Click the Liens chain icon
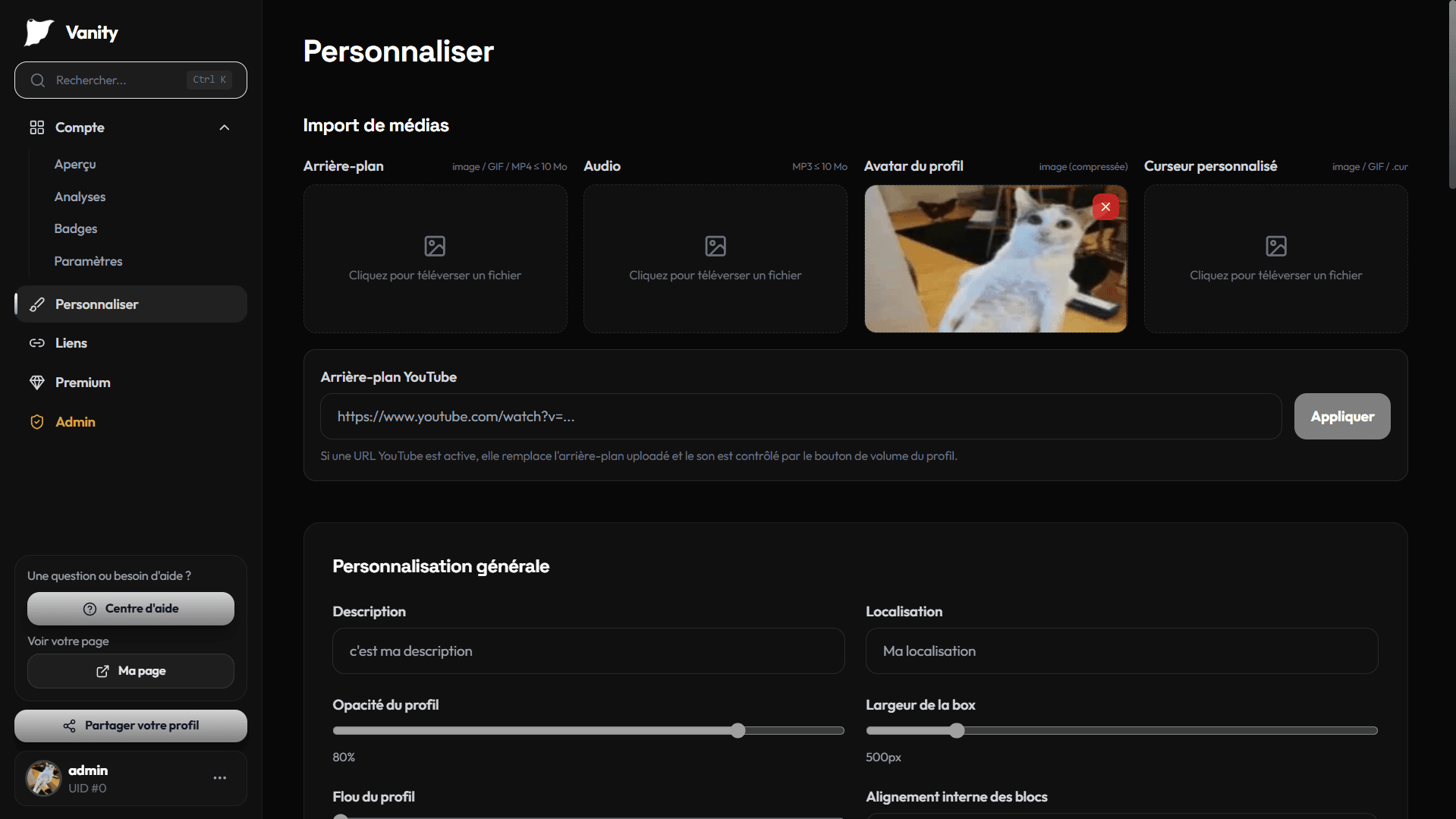 click(x=36, y=343)
